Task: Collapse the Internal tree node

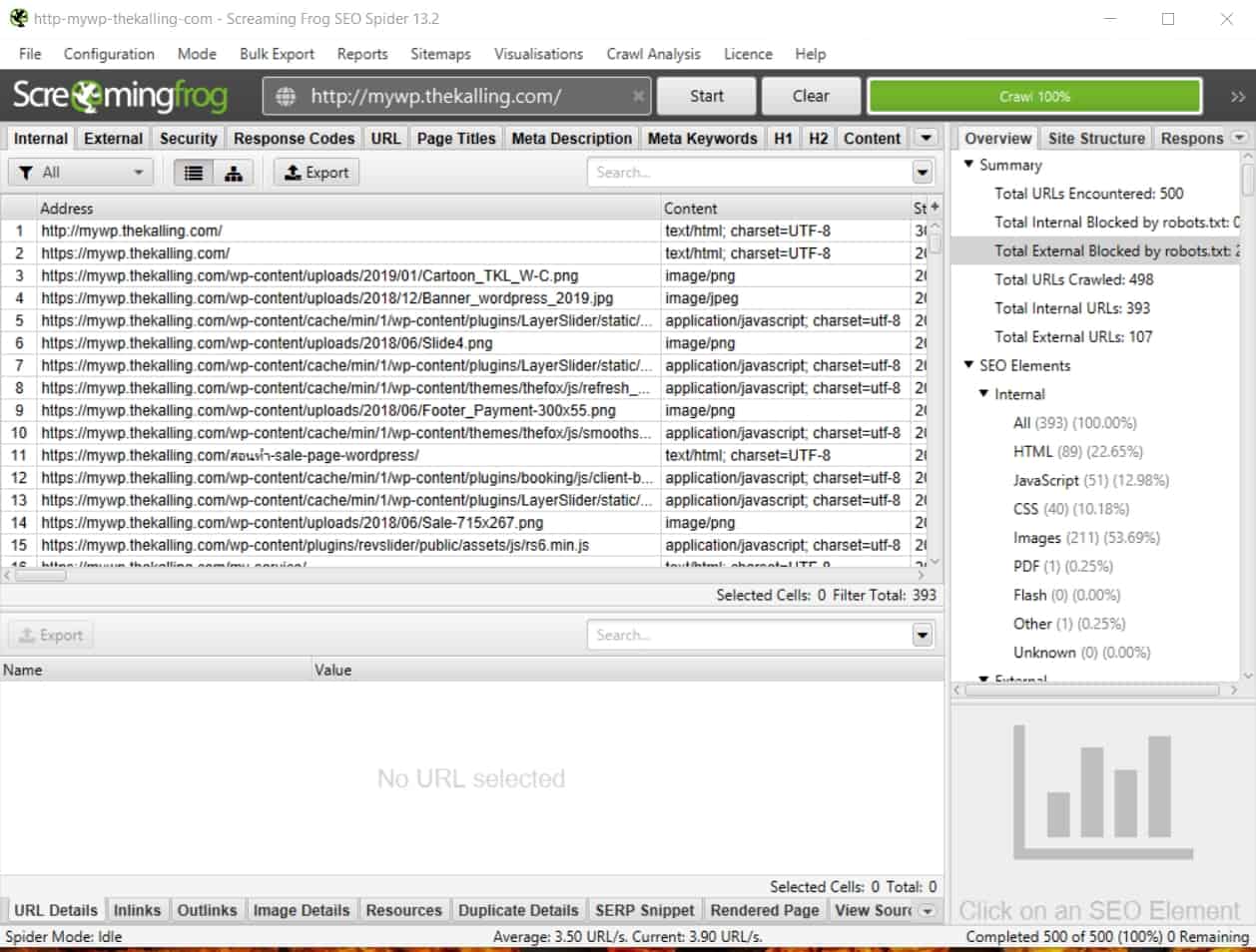Action: 983,393
